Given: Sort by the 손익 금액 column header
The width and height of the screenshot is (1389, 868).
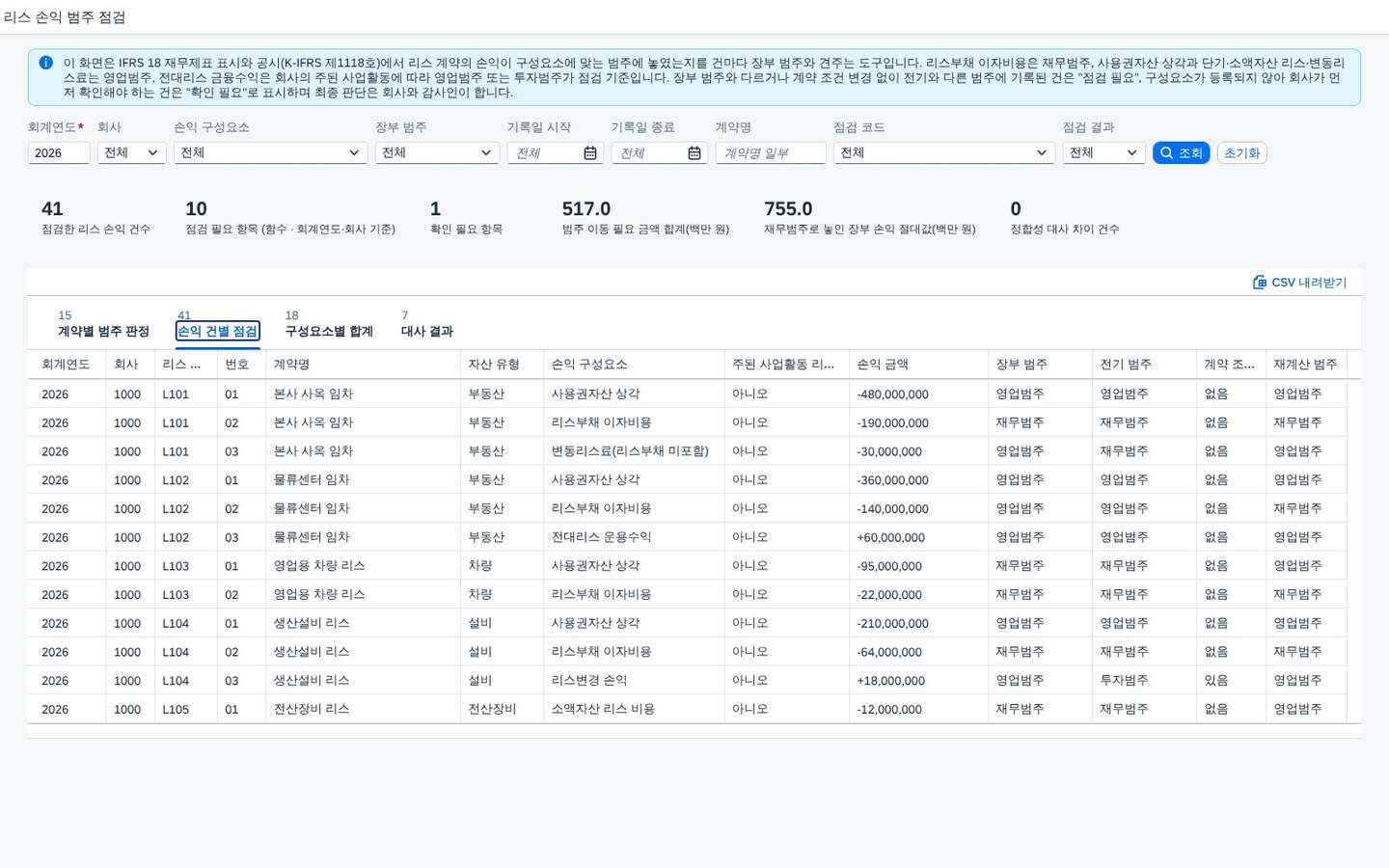Looking at the screenshot, I should (918, 365).
